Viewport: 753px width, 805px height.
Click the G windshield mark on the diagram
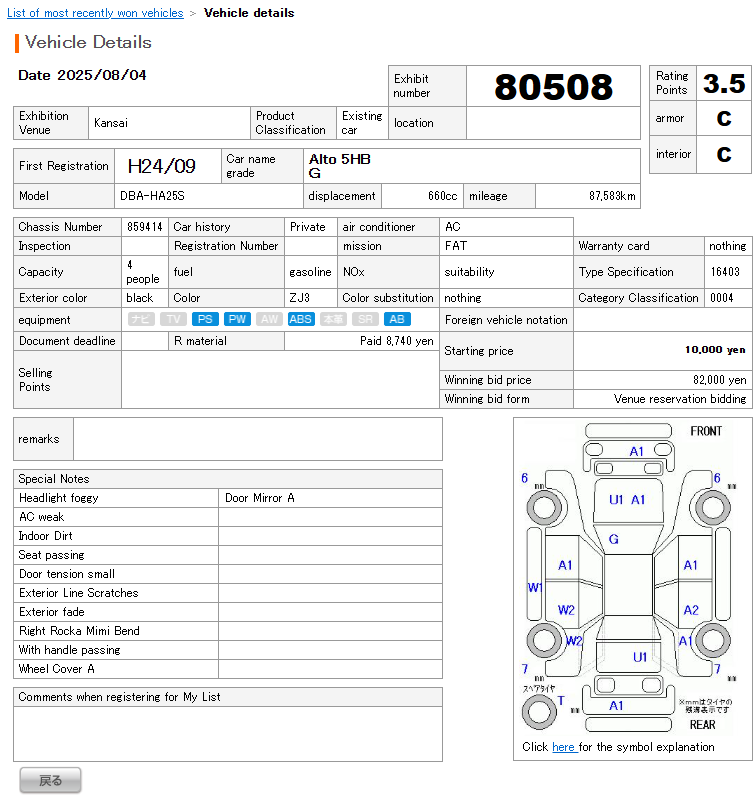613,539
